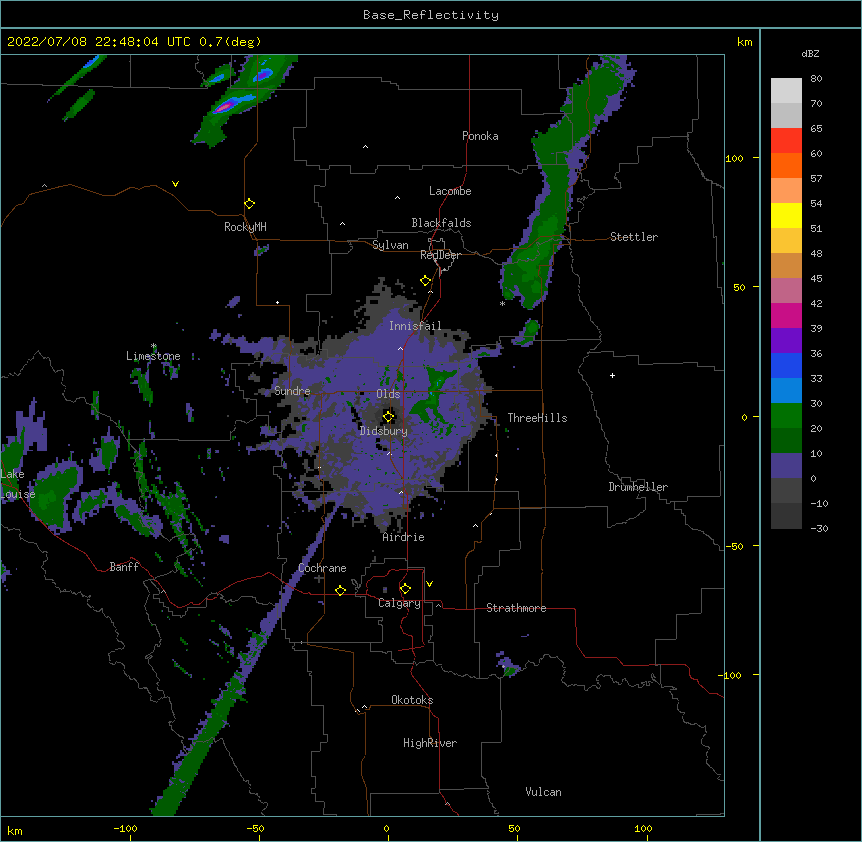Click the Banff label on map
862x842 pixels.
[x=124, y=567]
